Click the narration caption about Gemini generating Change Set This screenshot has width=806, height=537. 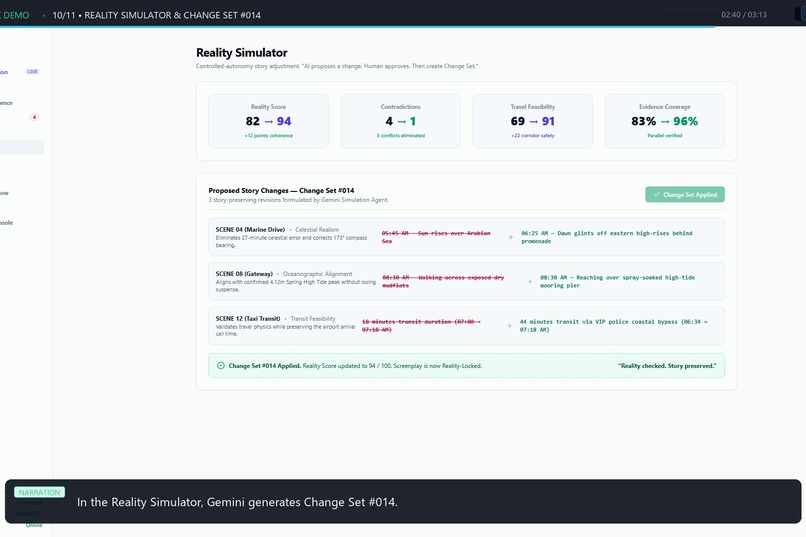237,502
